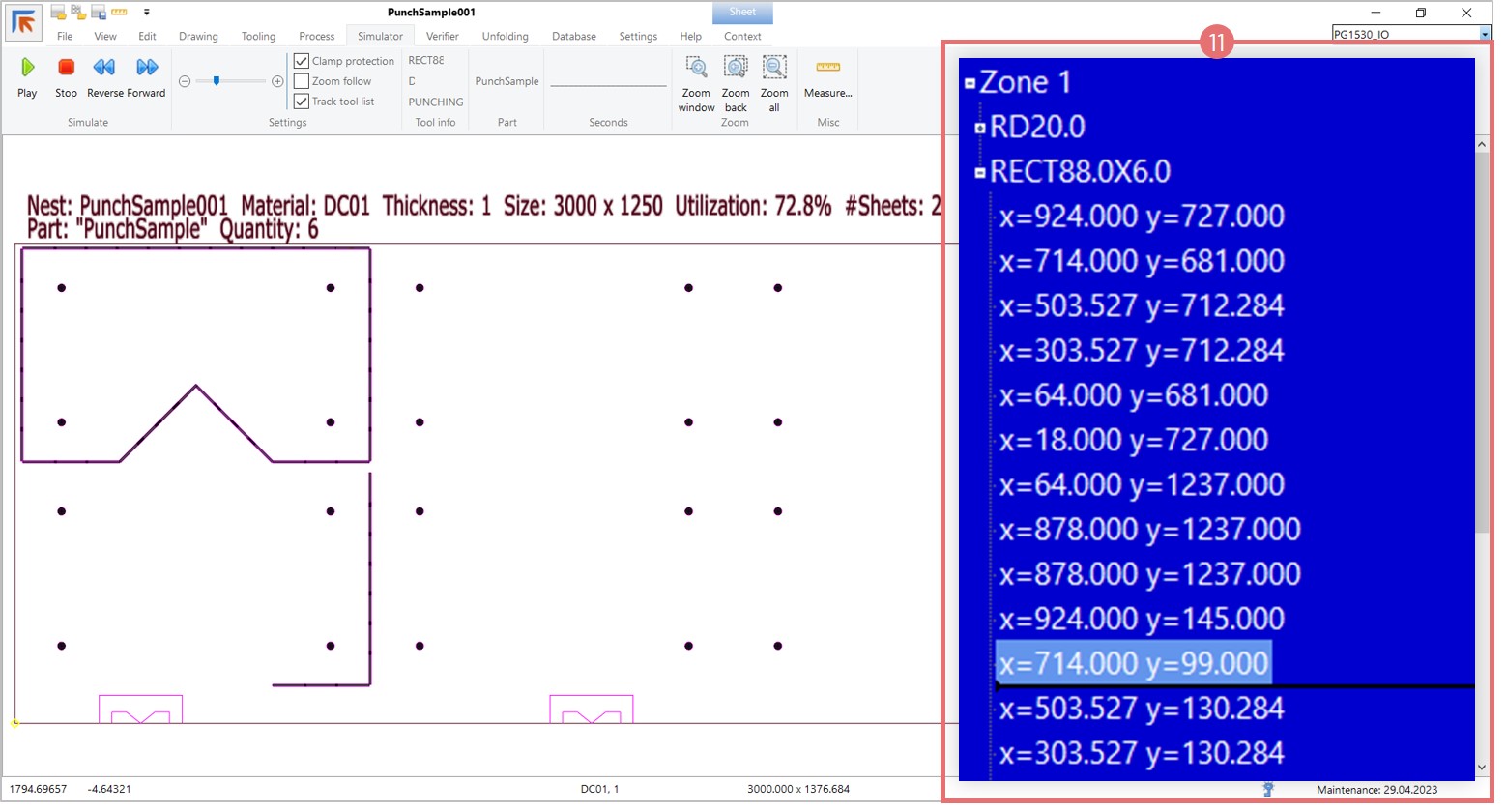Expand the RD20.0 tool node

pyautogui.click(x=980, y=128)
